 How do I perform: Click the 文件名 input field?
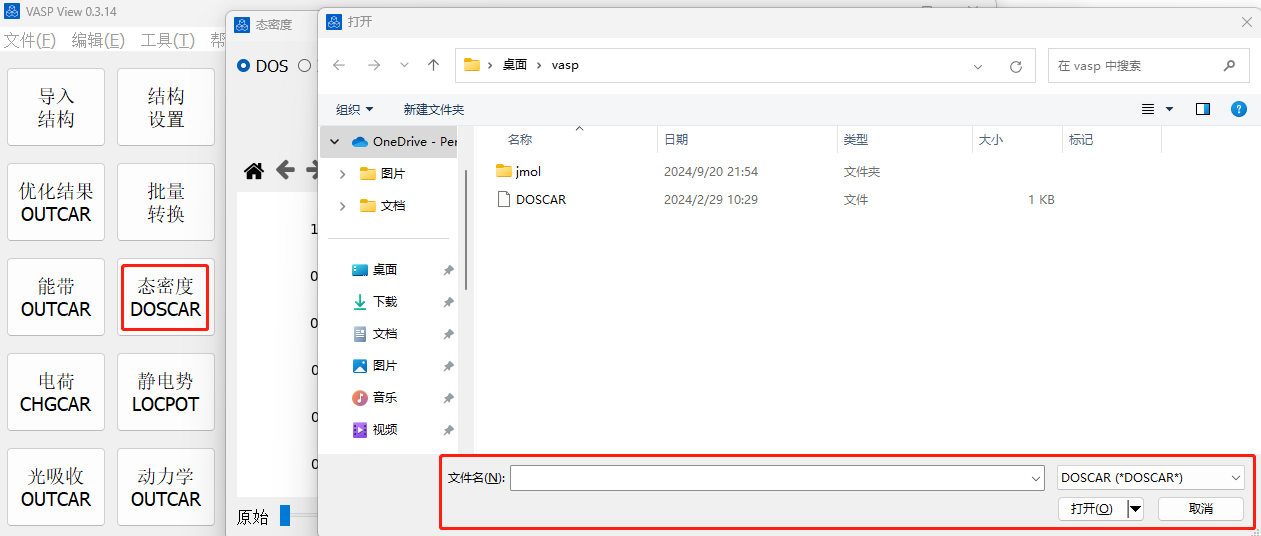click(776, 478)
